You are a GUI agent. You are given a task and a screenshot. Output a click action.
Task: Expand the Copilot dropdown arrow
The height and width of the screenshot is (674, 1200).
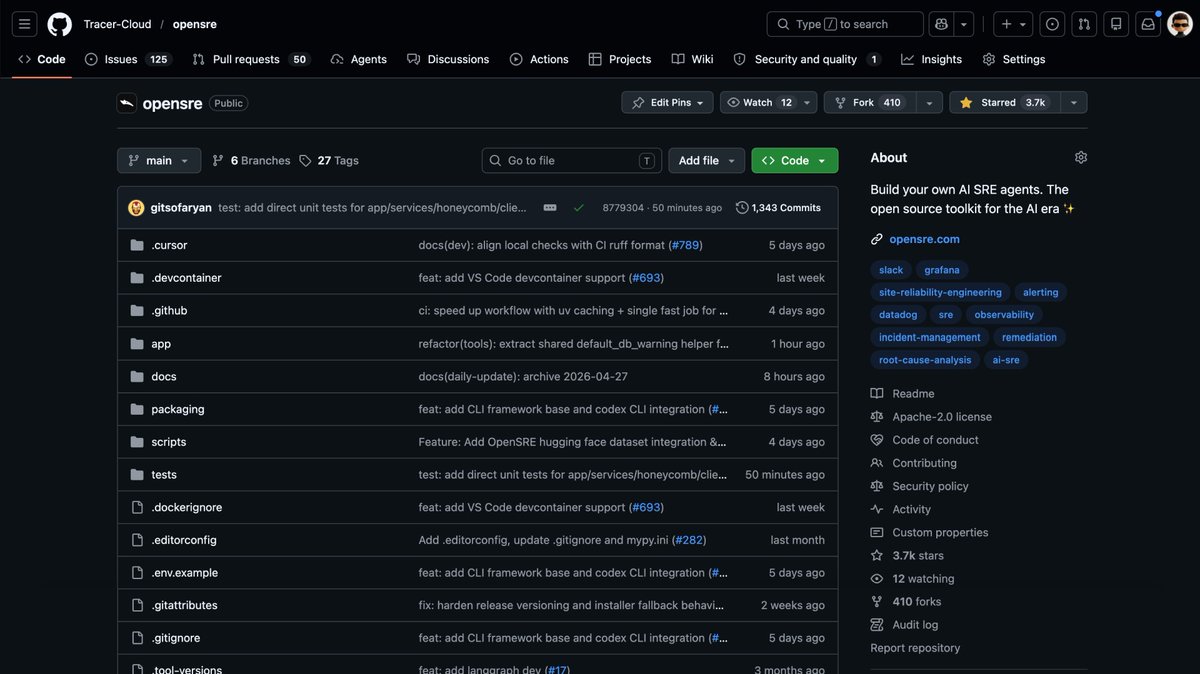click(964, 24)
